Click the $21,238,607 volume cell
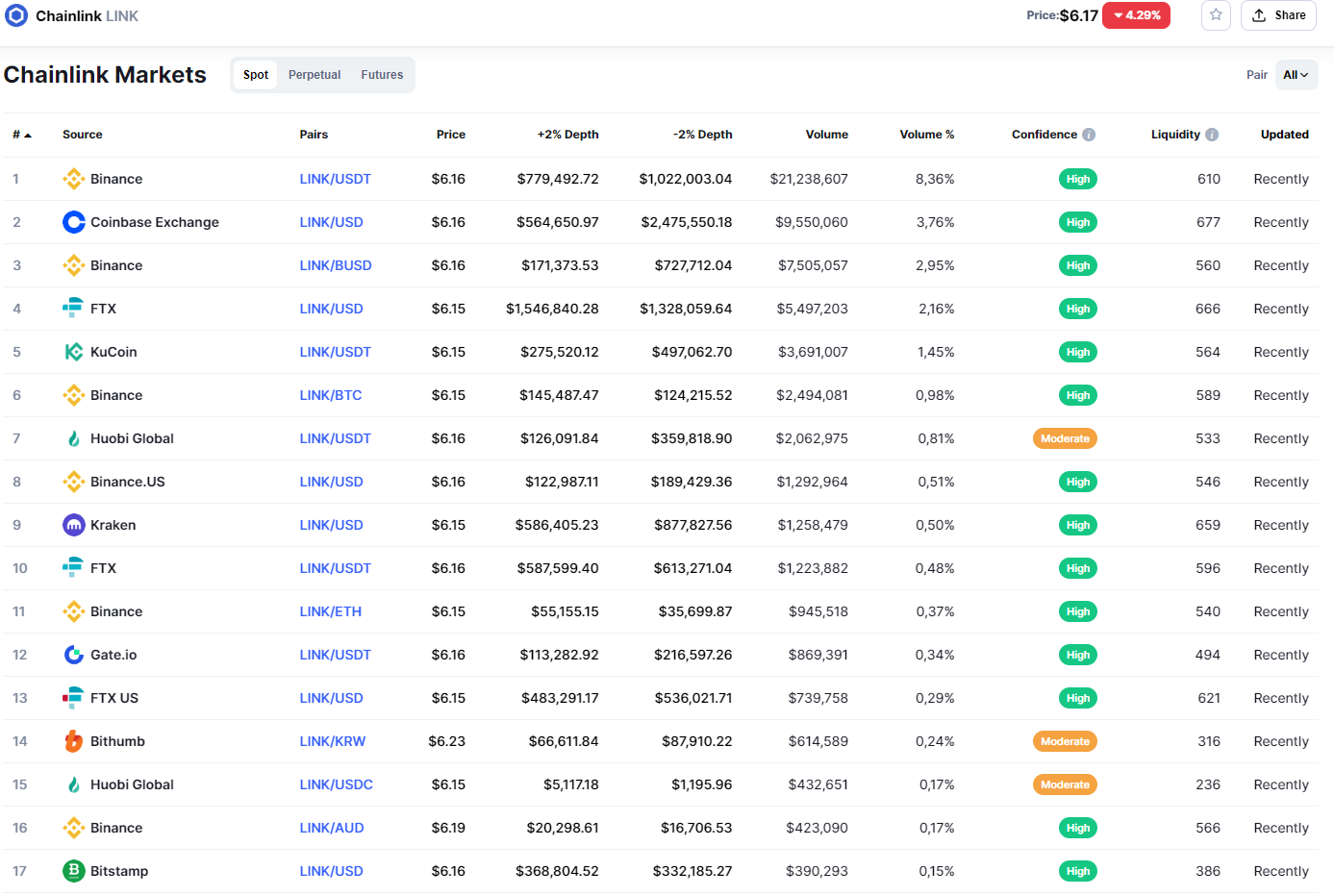1334x896 pixels. [809, 179]
